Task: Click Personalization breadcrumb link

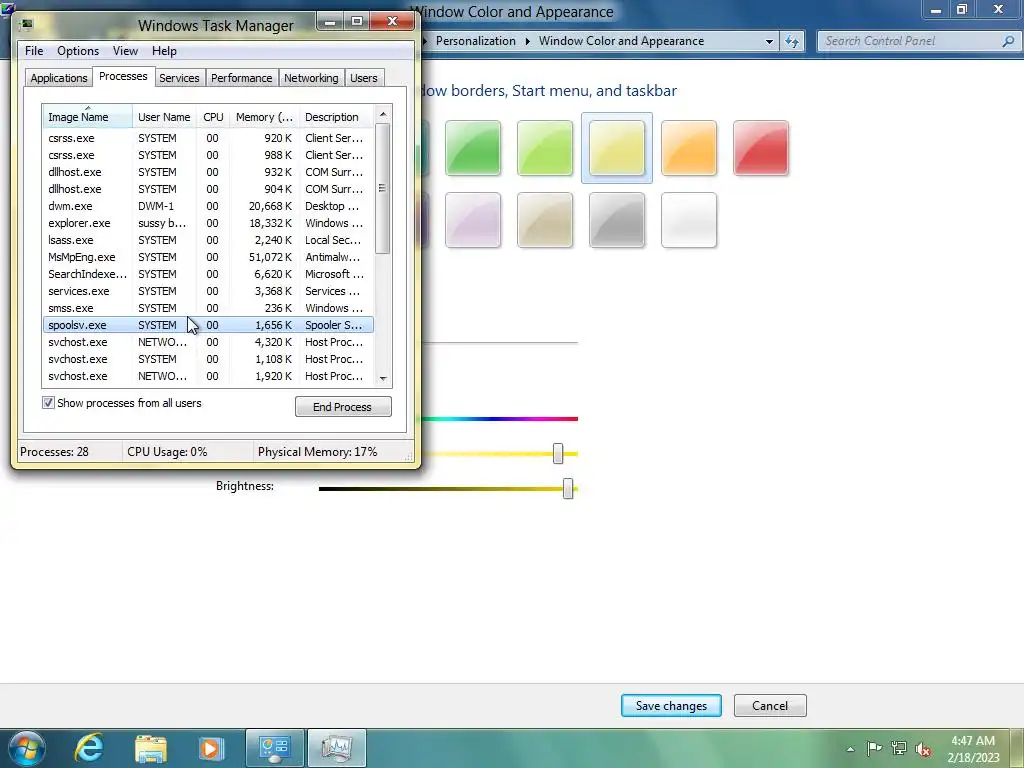Action: coord(475,41)
